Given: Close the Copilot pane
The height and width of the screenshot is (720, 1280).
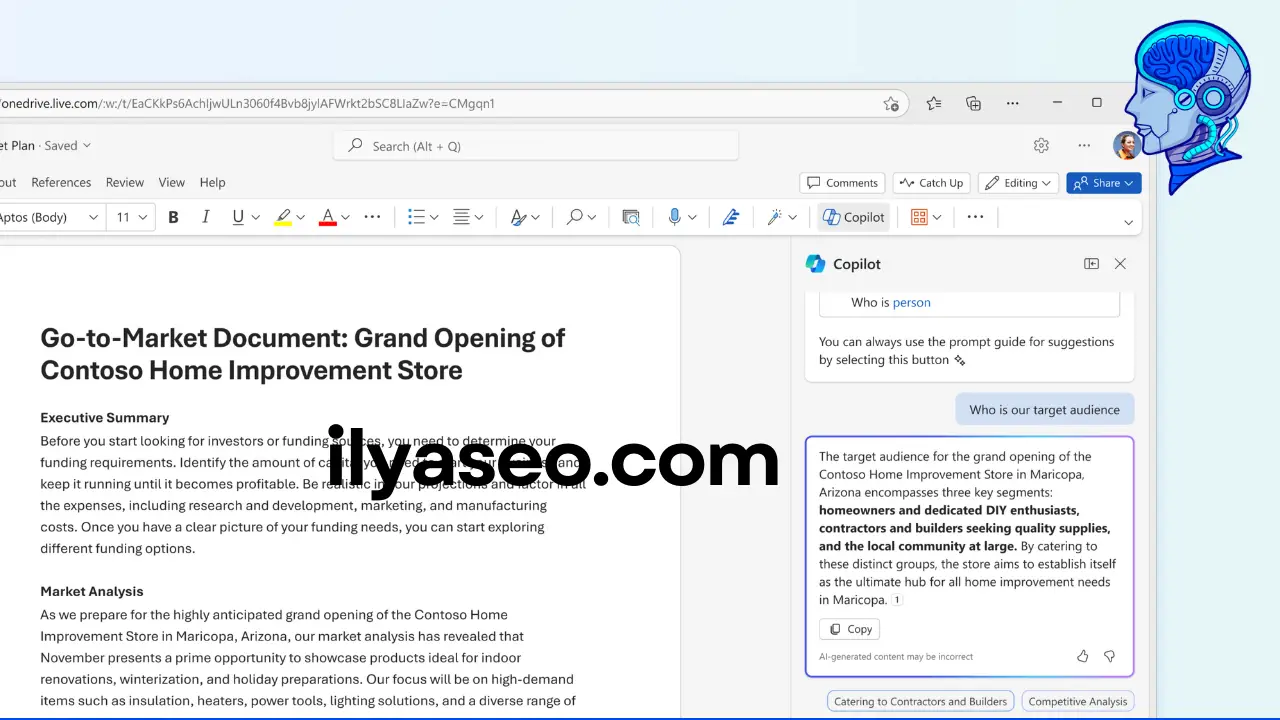Looking at the screenshot, I should click(x=1120, y=264).
